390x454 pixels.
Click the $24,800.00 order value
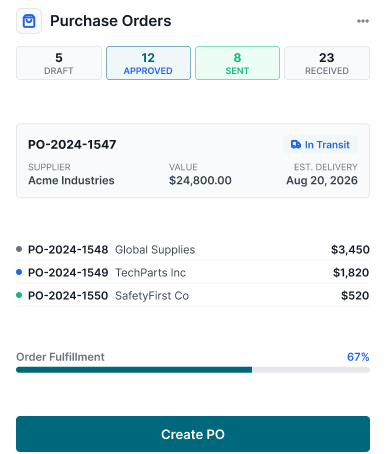coord(200,180)
